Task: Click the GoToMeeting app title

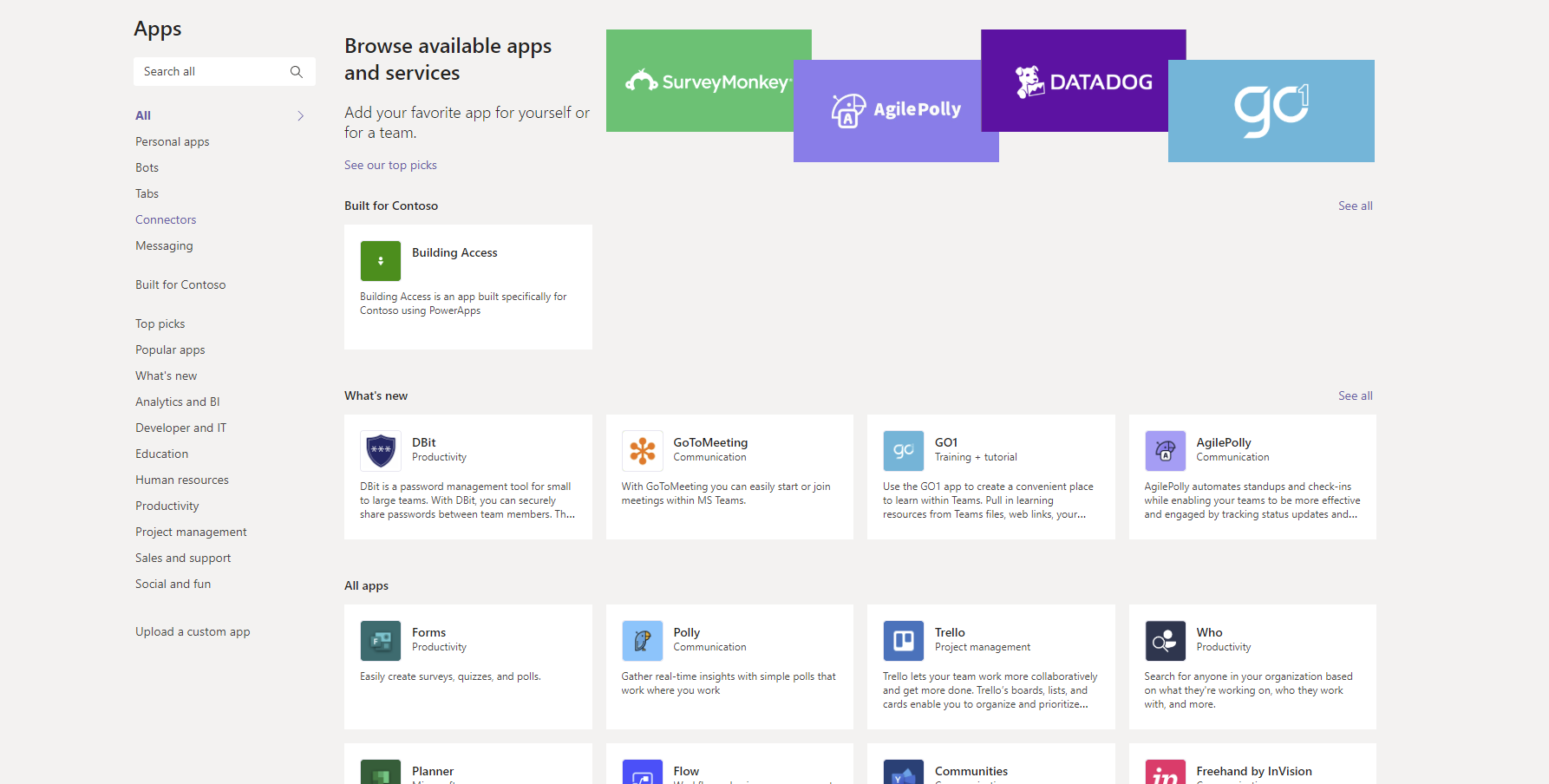Action: pos(710,442)
